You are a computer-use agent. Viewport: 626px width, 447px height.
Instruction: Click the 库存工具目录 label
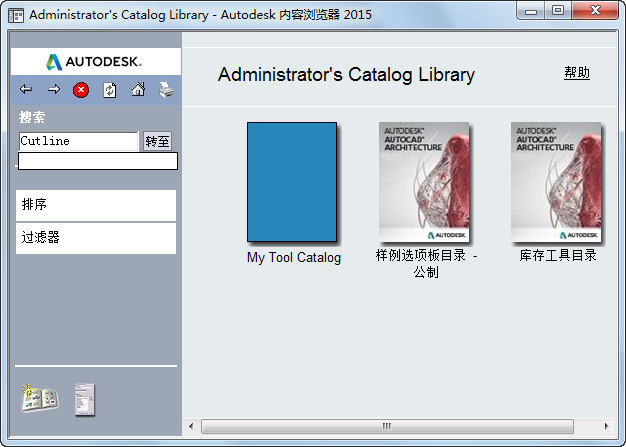coord(558,255)
